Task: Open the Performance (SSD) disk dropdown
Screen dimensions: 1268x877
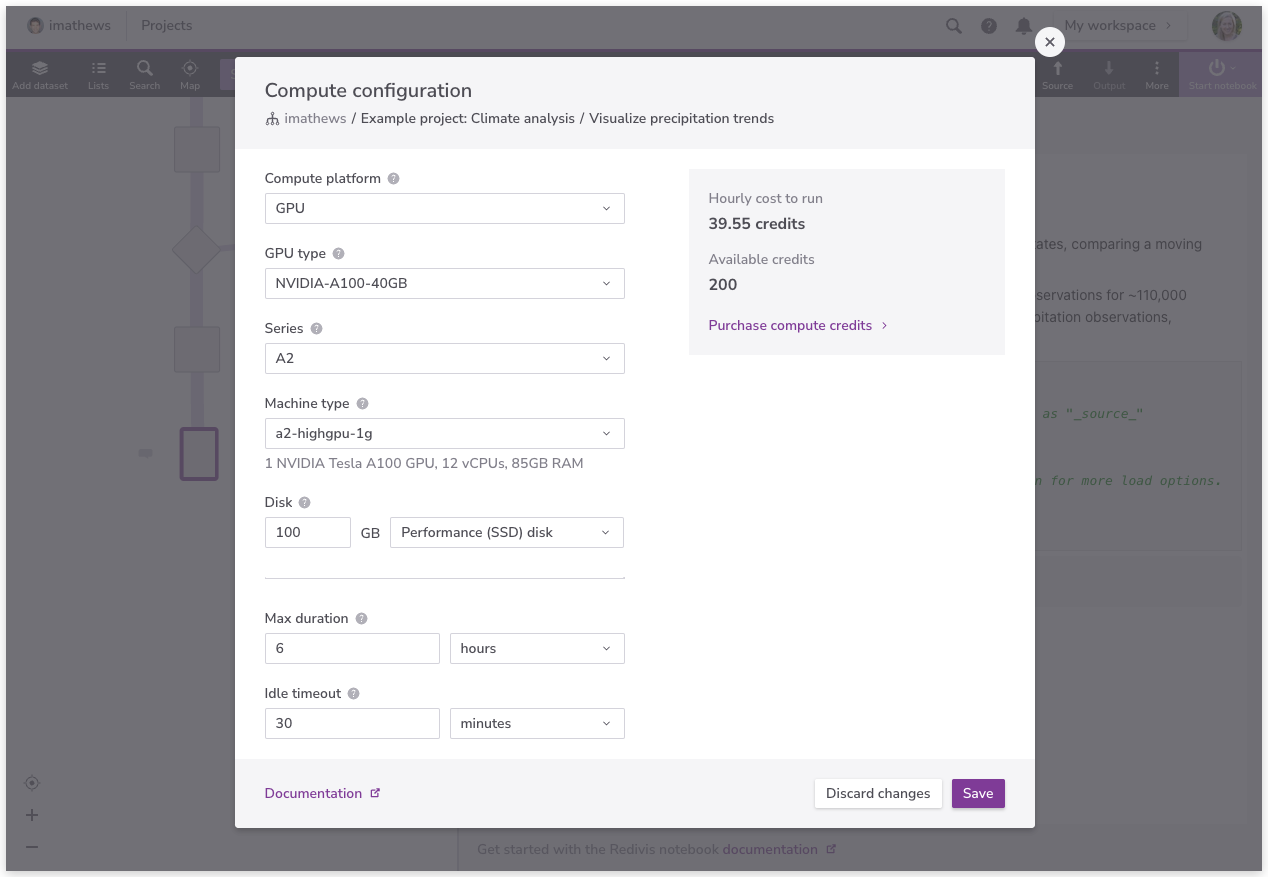Action: coord(506,532)
